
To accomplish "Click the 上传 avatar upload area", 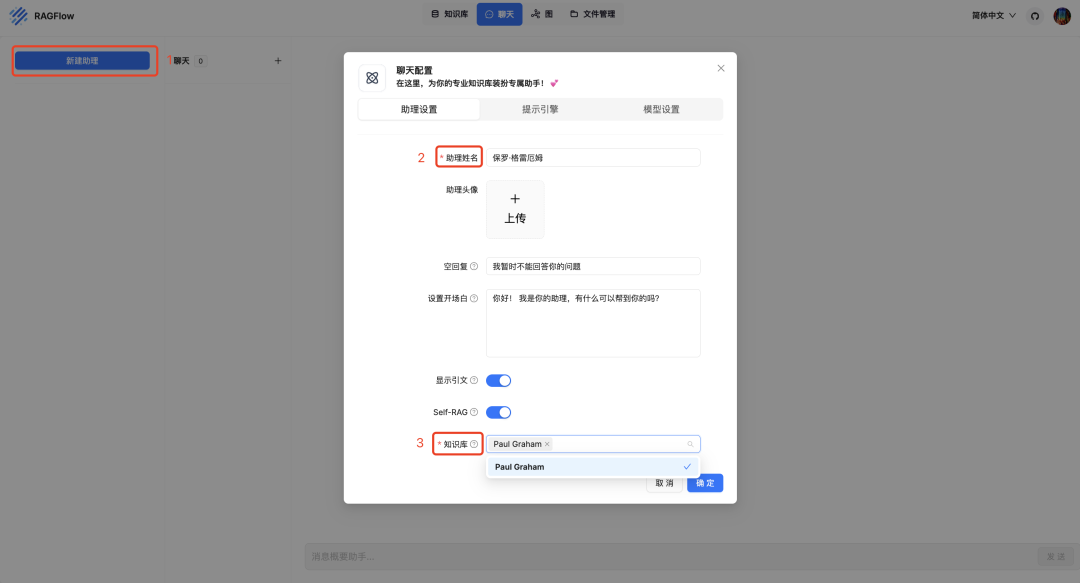I will pos(515,209).
